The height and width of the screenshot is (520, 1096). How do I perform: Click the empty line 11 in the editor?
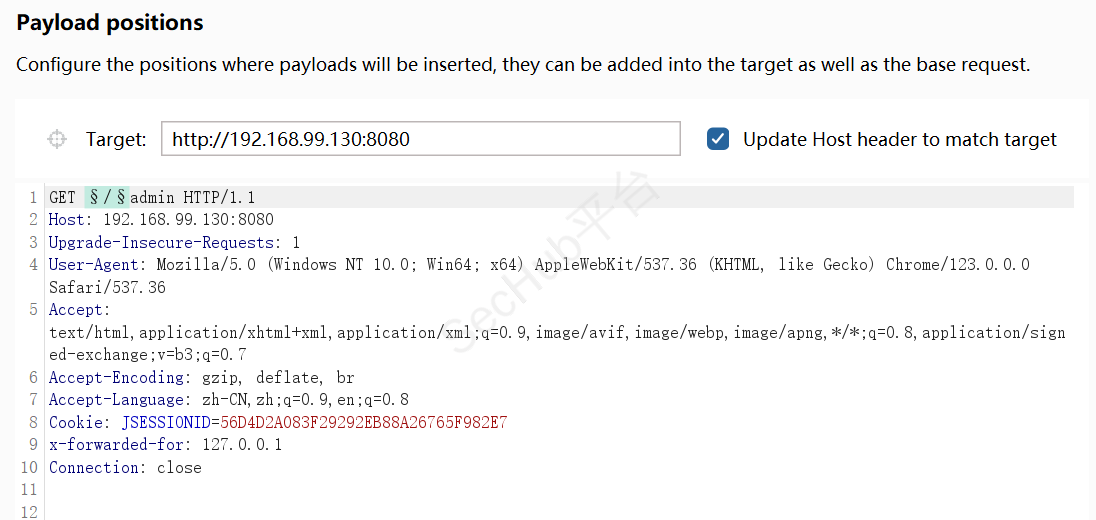tap(300, 489)
